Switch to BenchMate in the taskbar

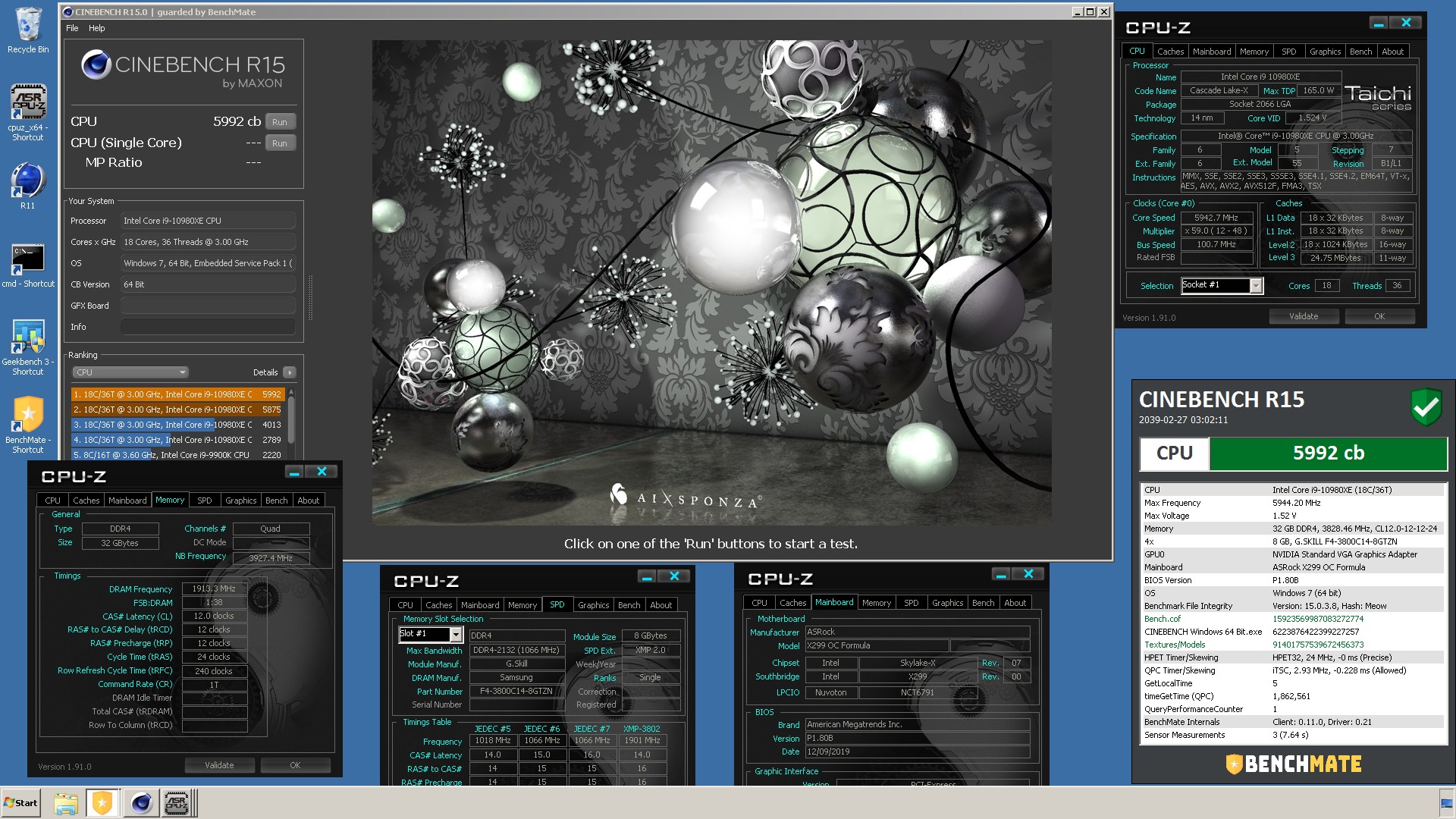click(x=102, y=803)
